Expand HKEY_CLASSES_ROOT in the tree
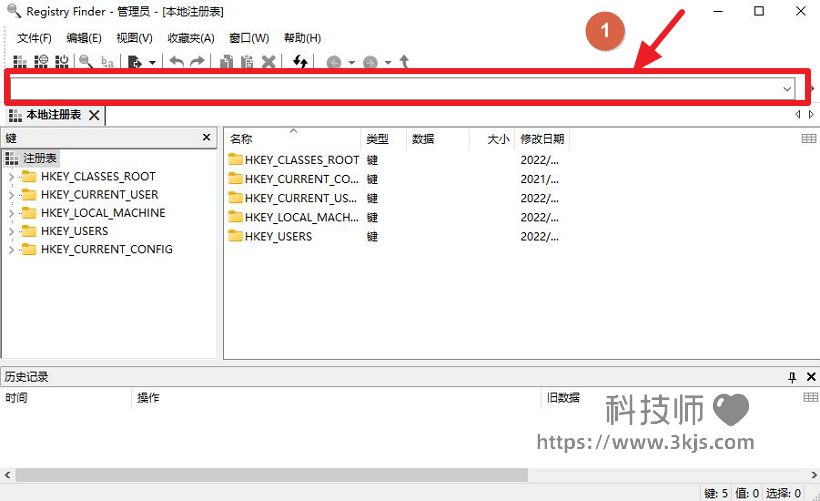 click(12, 177)
